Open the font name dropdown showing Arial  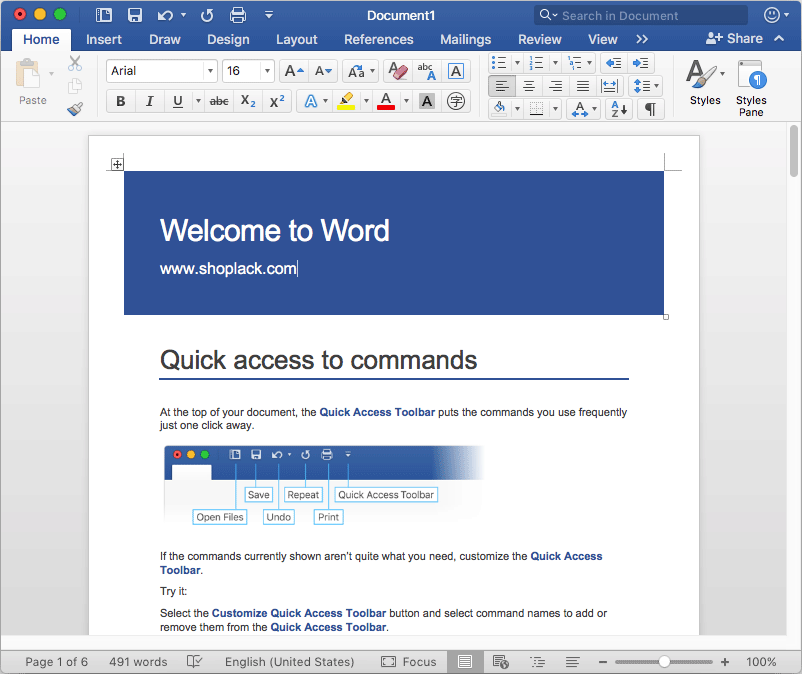point(210,71)
